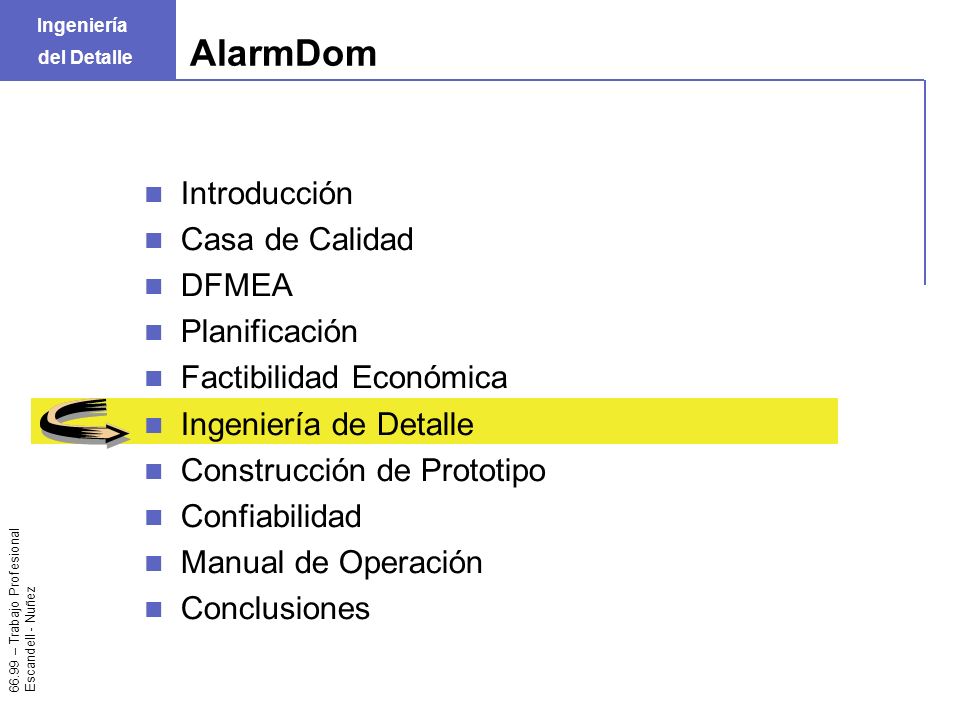Click the bullet beside Factibilidad Económica
Image resolution: width=960 pixels, height=720 pixels.
click(x=154, y=378)
